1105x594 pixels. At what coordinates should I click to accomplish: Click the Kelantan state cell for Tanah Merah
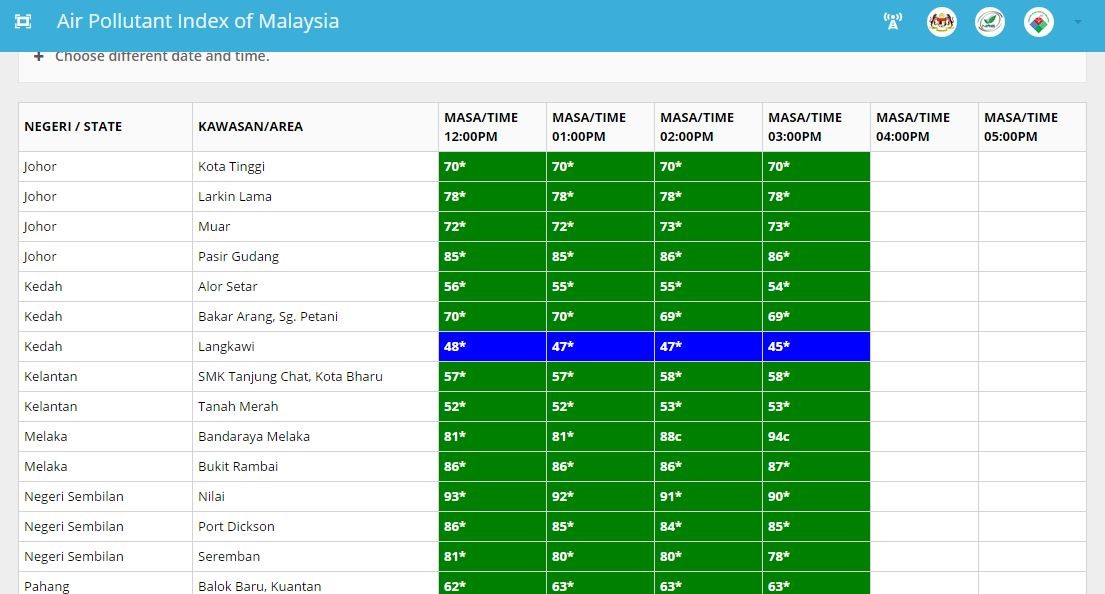coord(105,407)
